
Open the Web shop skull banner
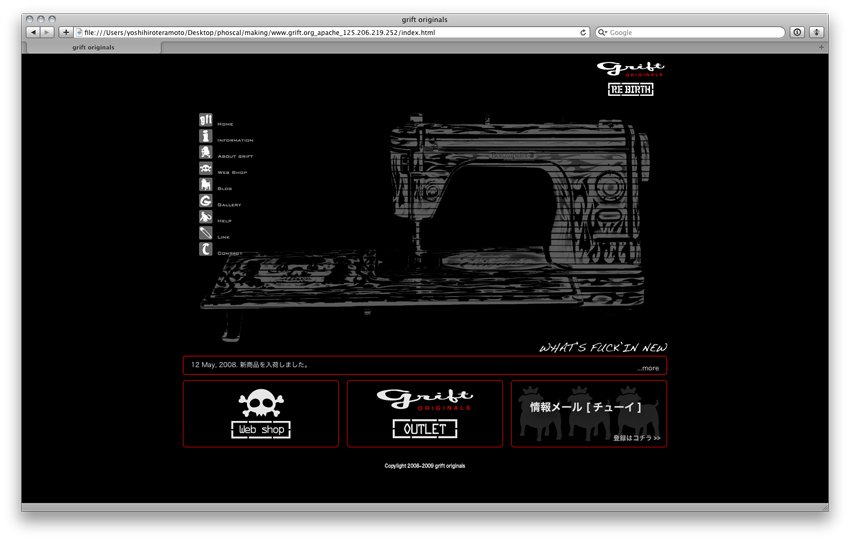(261, 414)
